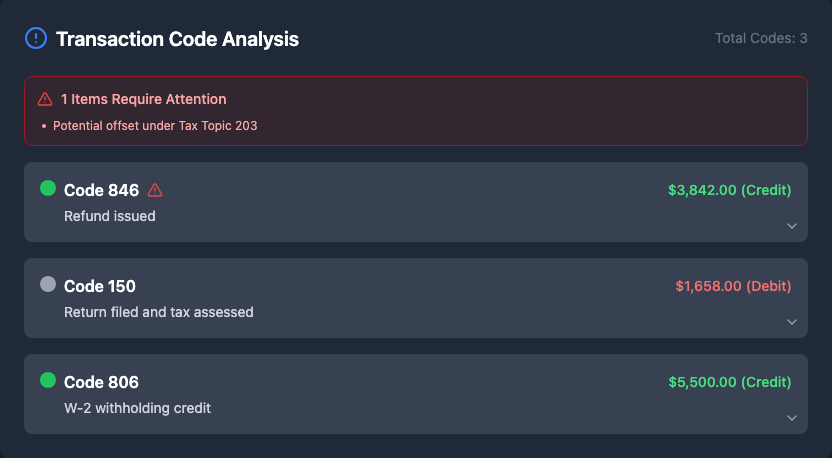The image size is (832, 458).
Task: Open the Tax Topic 203 offset notice
Action: [155, 126]
